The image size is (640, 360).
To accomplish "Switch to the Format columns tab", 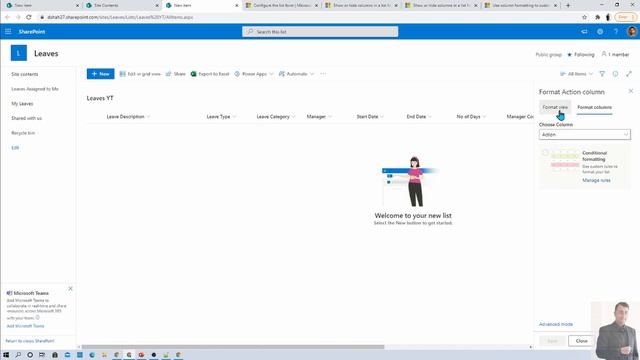I will [x=594, y=107].
